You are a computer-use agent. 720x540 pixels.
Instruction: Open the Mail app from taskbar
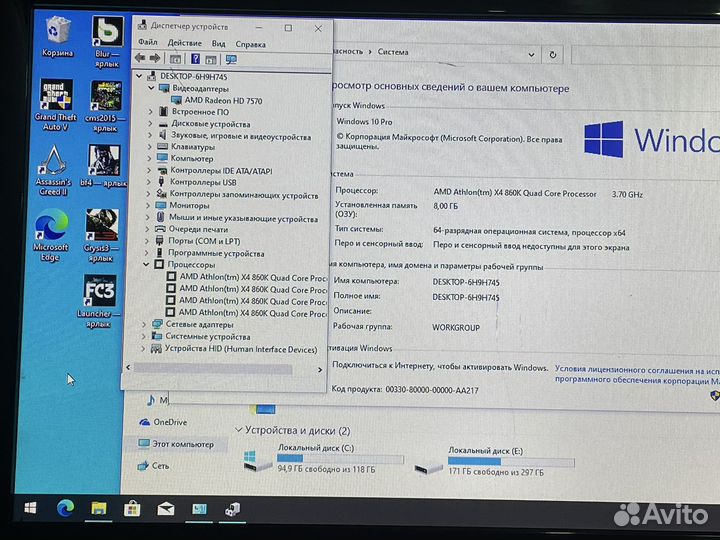(x=166, y=509)
